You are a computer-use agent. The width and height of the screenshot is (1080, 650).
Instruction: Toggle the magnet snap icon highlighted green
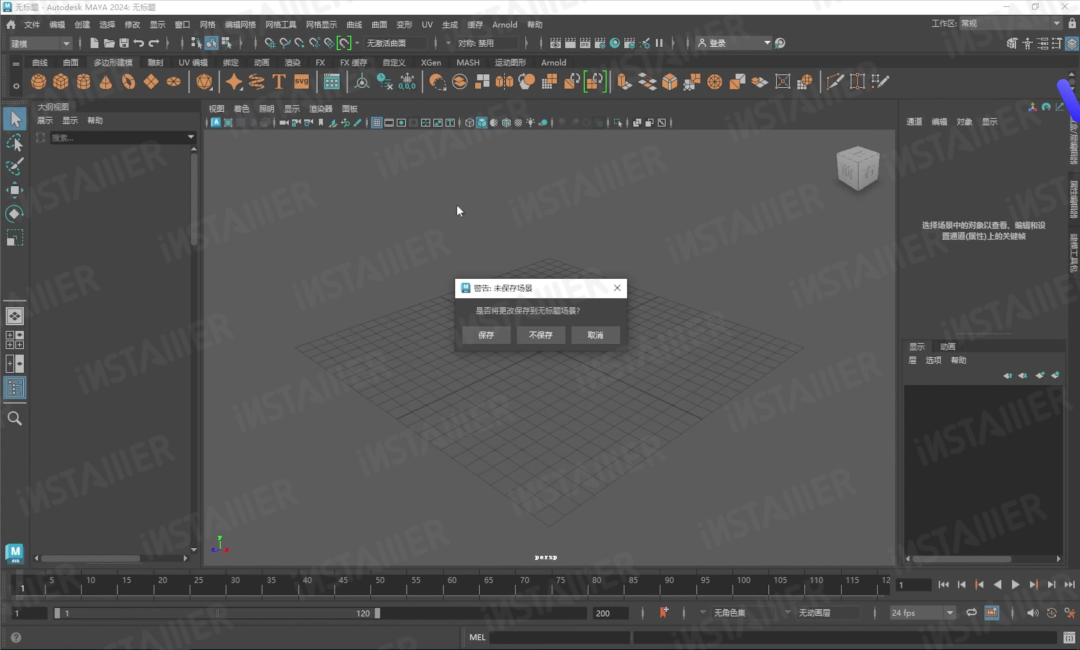click(x=344, y=43)
